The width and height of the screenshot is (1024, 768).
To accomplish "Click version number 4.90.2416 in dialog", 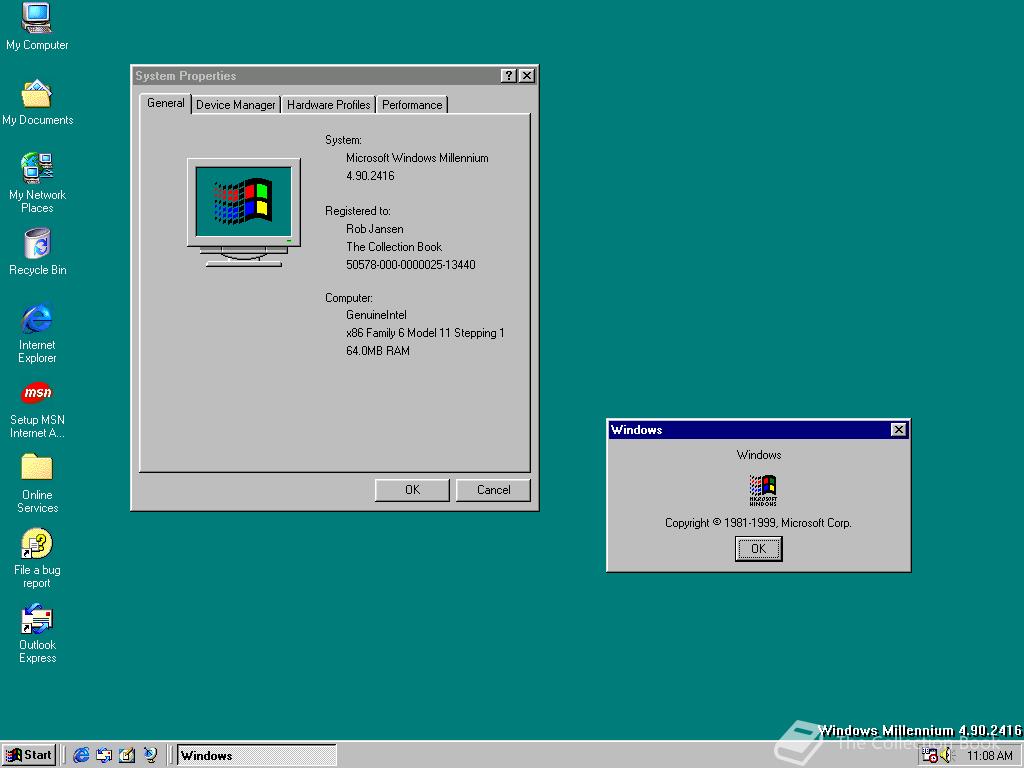I will point(370,176).
